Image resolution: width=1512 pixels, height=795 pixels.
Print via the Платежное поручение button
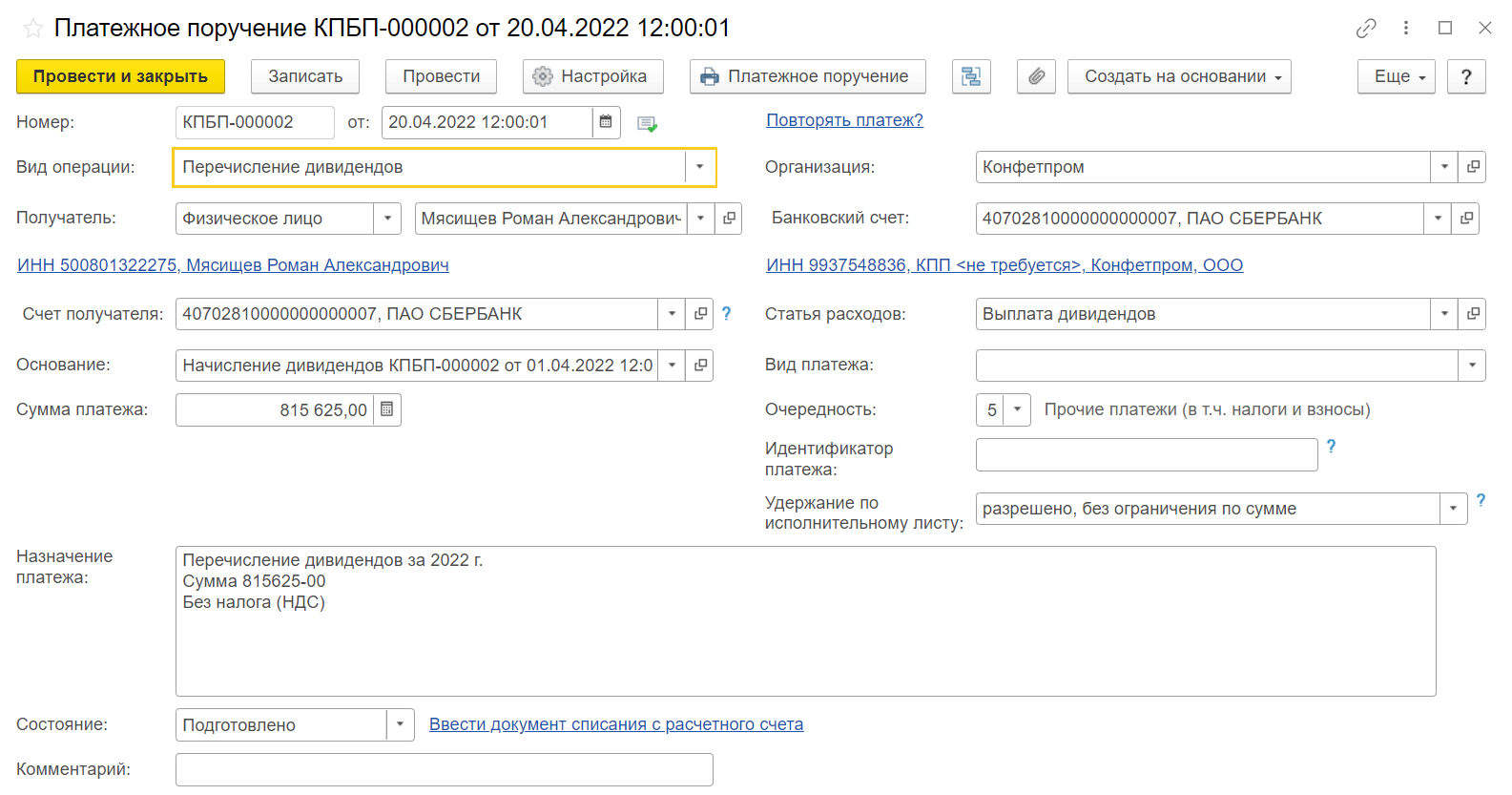[807, 76]
